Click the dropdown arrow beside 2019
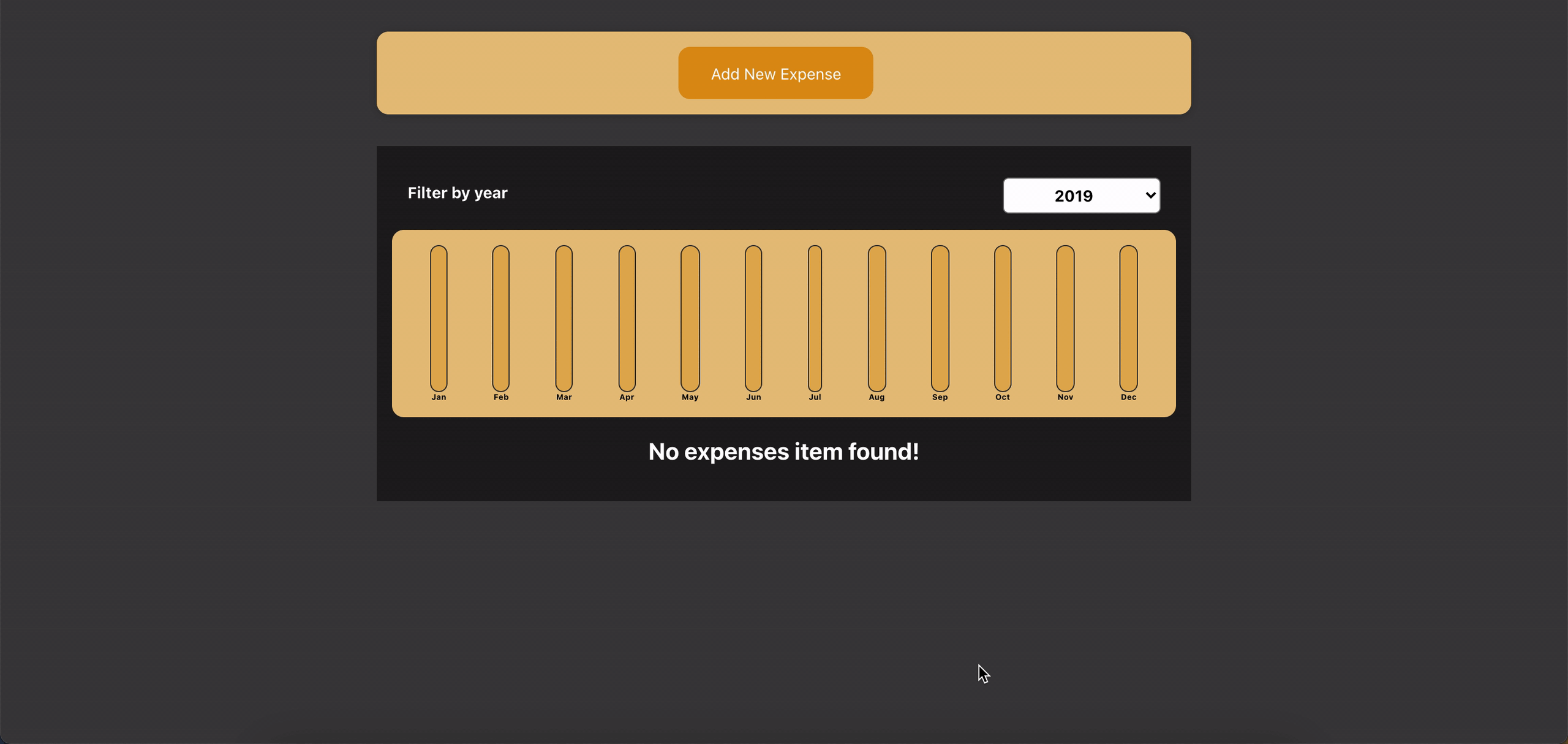1568x744 pixels. tap(1150, 195)
